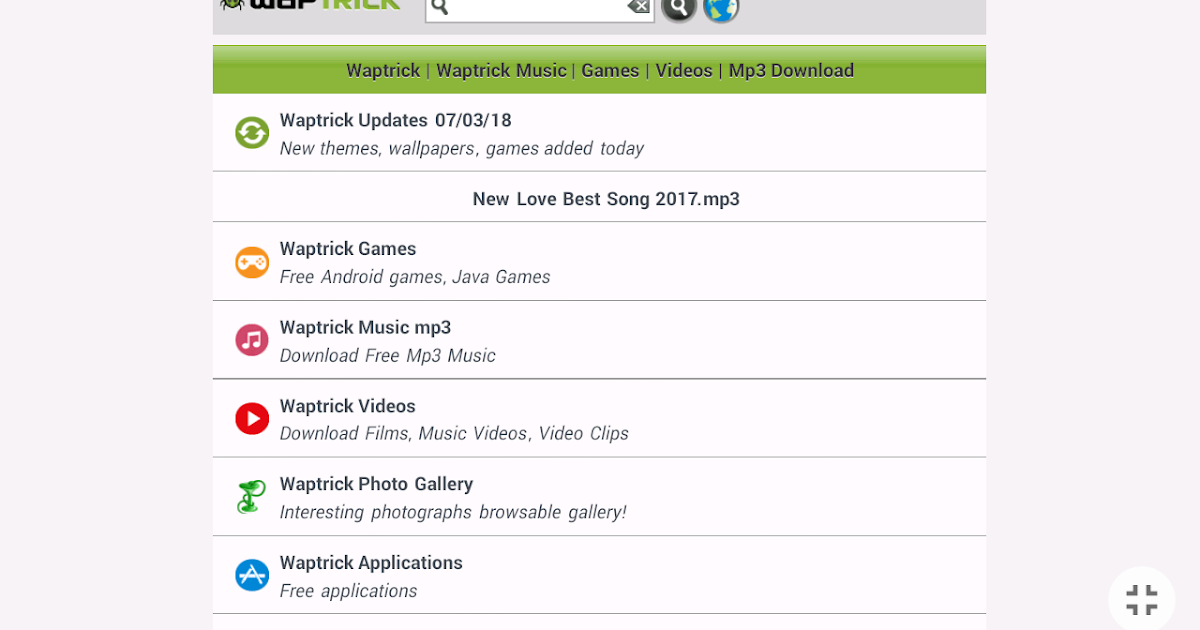Image resolution: width=1200 pixels, height=630 pixels.
Task: Exit fullscreen using collapse arrows button
Action: click(1141, 600)
